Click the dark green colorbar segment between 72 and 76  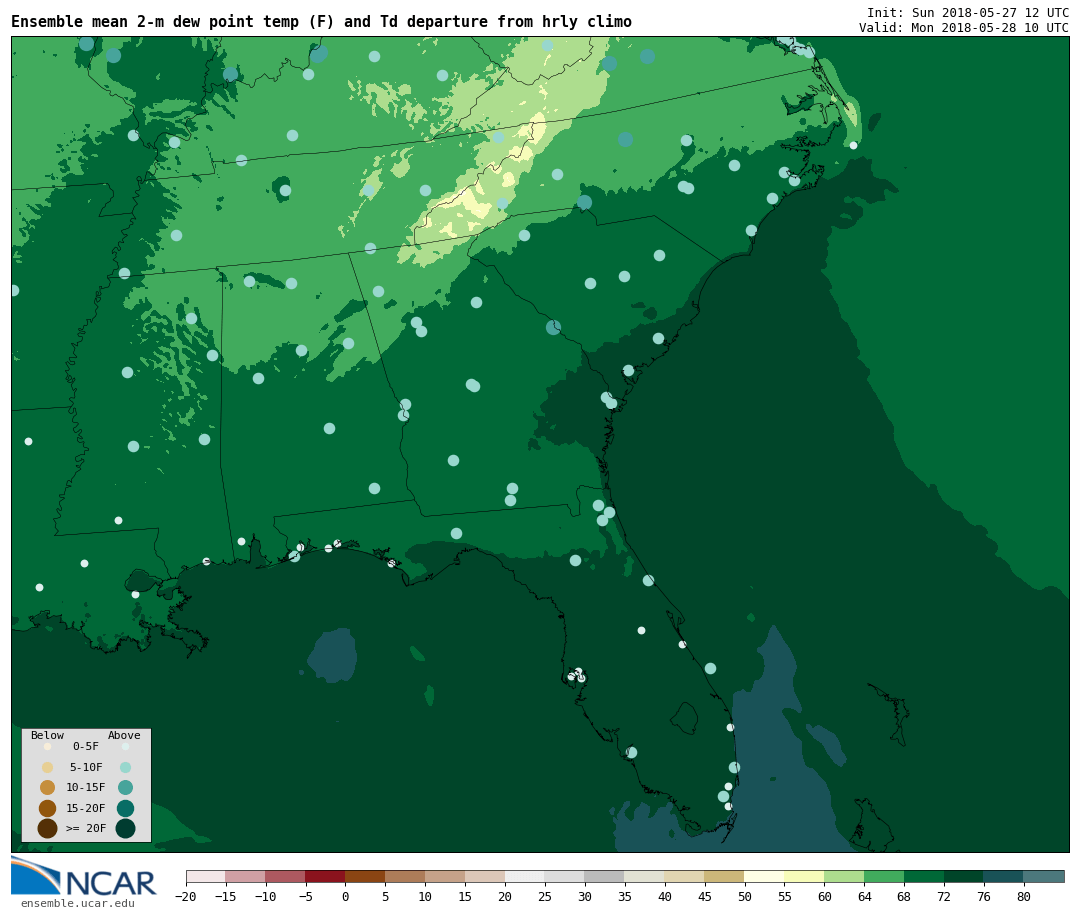point(964,877)
